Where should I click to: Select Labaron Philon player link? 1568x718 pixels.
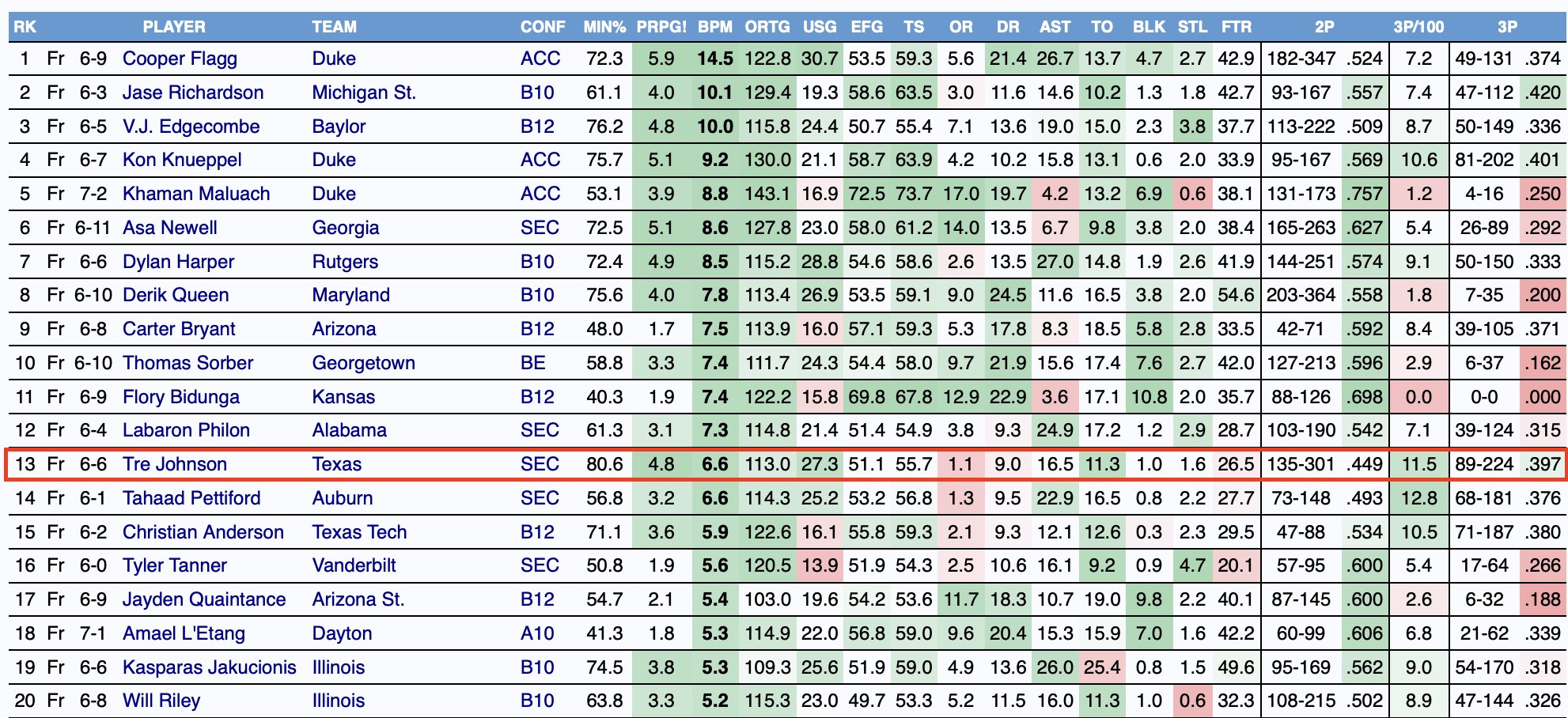(x=186, y=430)
